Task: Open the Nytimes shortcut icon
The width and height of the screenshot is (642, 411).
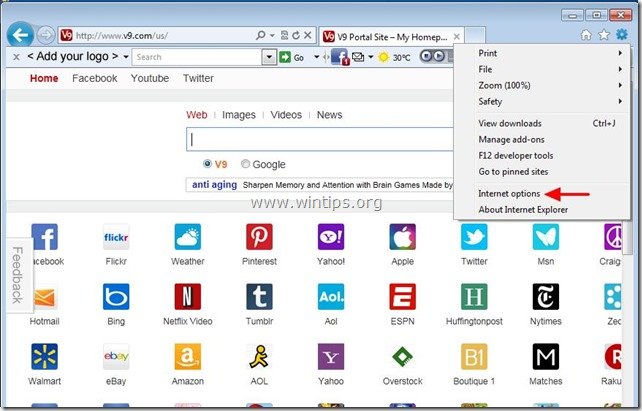Action: point(546,297)
